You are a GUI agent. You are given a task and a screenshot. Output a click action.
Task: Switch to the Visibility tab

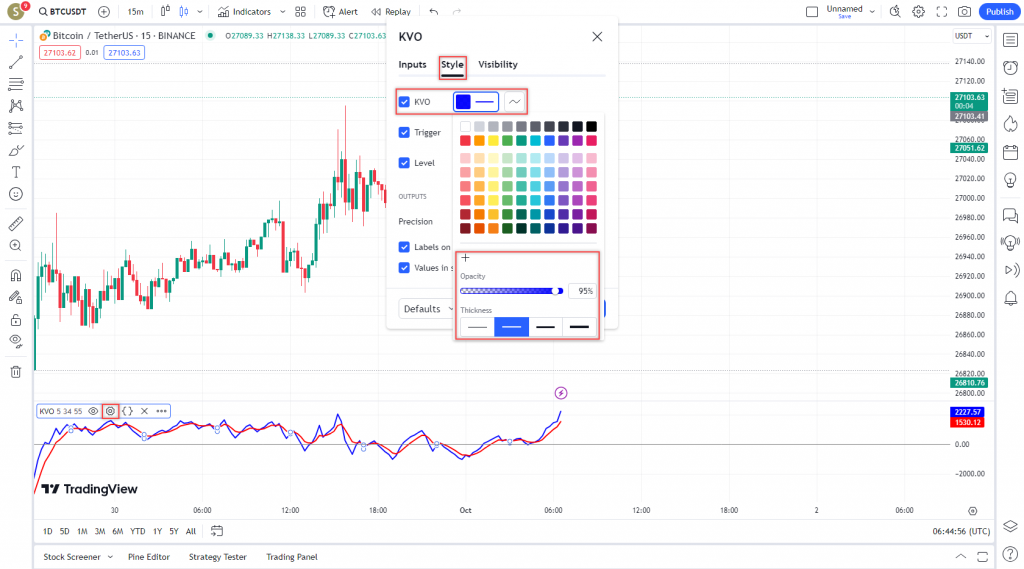[x=498, y=65]
